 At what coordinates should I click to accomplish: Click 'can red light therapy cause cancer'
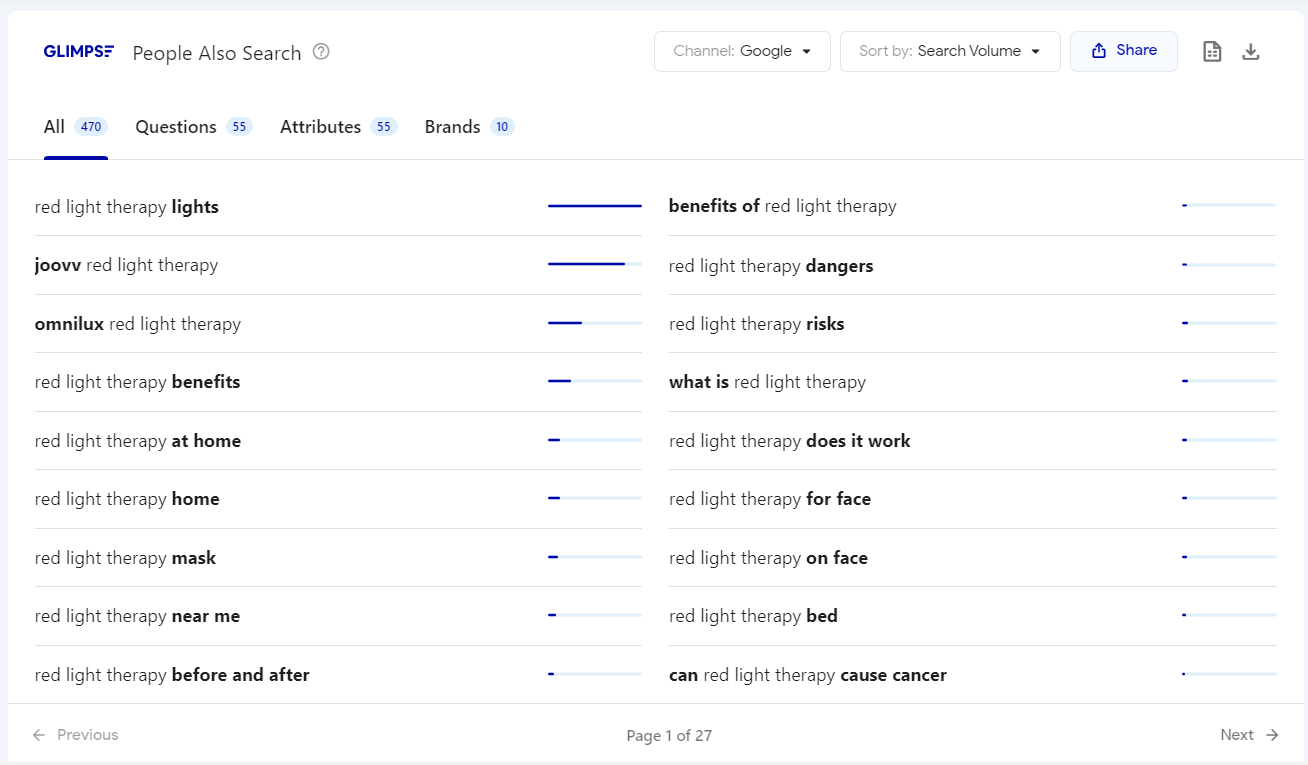pos(807,675)
